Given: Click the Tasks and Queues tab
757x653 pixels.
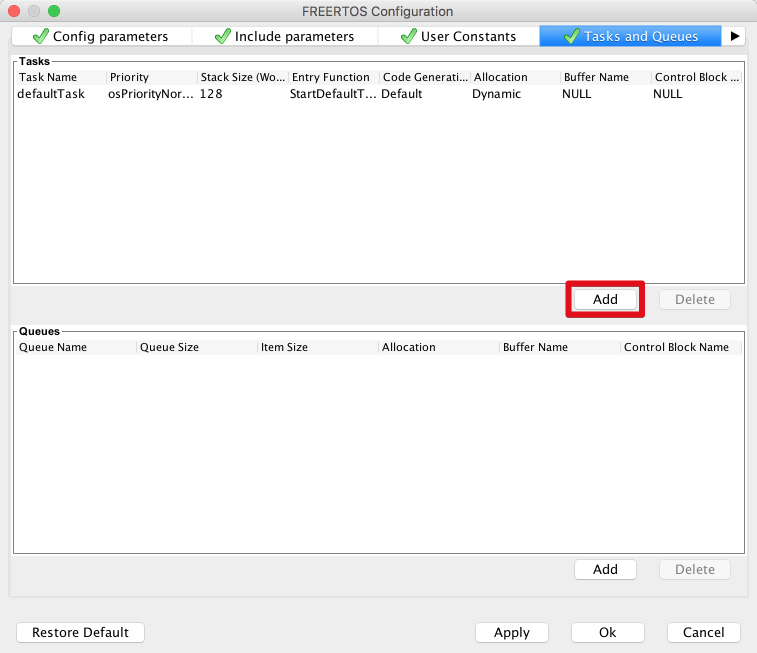Looking at the screenshot, I should pyautogui.click(x=630, y=36).
